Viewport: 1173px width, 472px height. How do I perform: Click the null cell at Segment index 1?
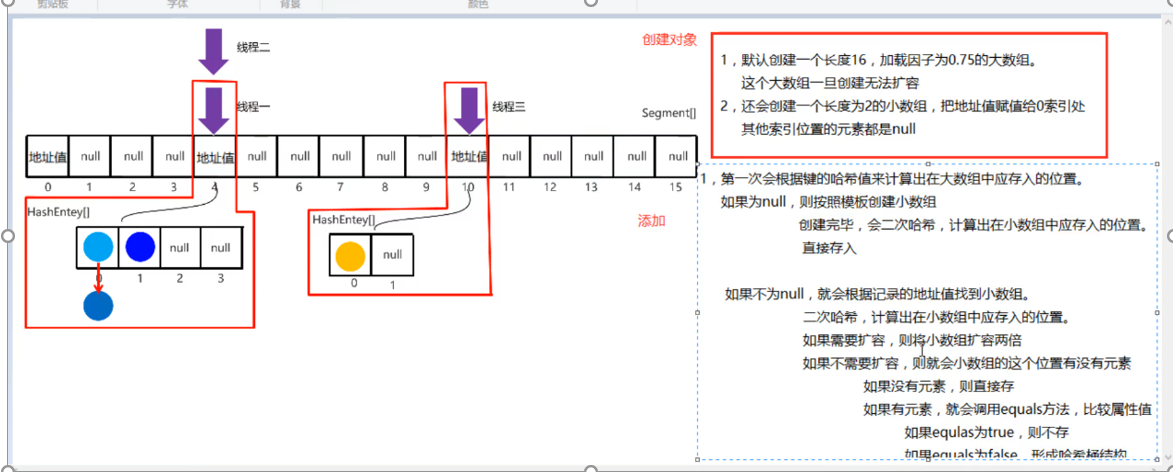coord(90,157)
